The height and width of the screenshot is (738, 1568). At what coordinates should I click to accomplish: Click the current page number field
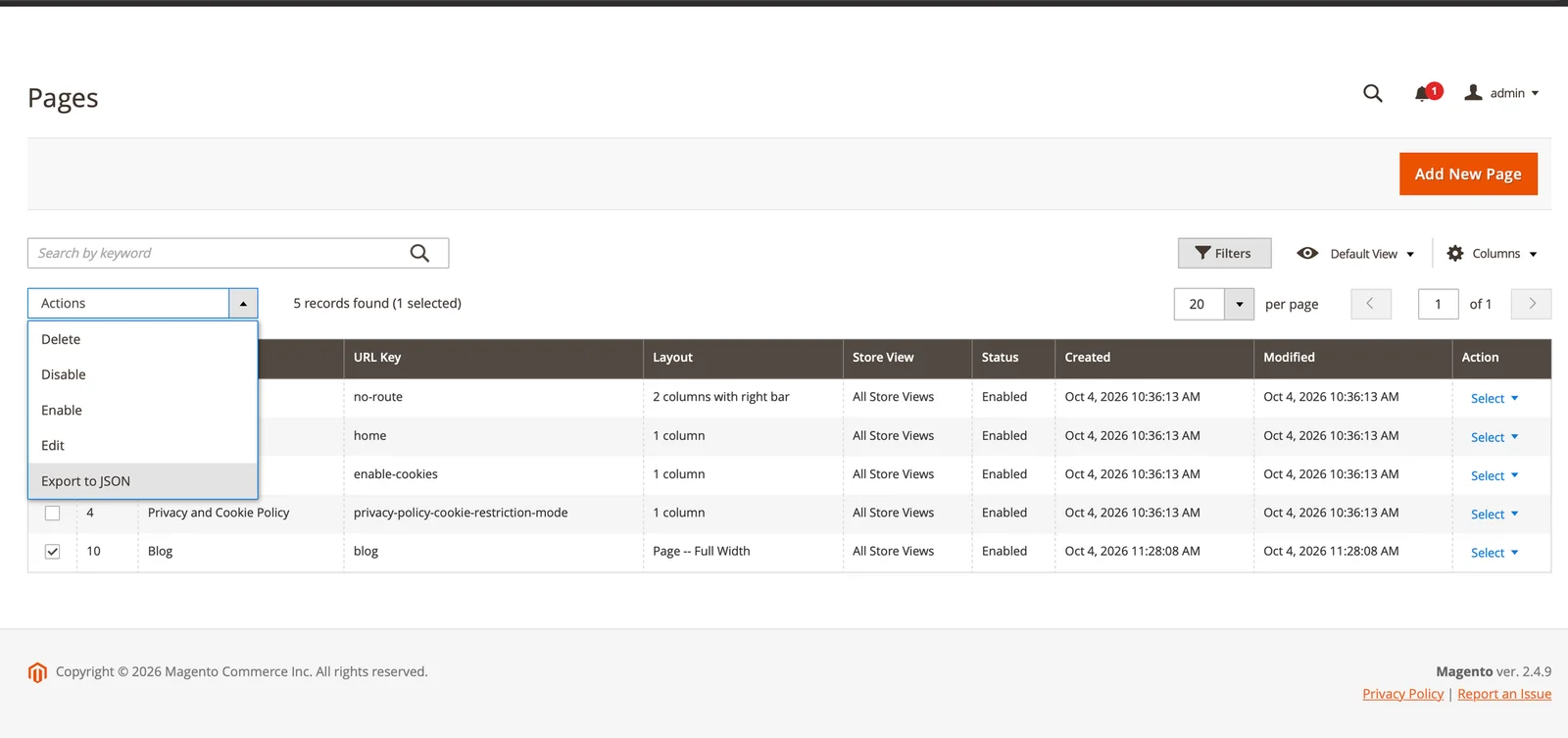[1438, 304]
